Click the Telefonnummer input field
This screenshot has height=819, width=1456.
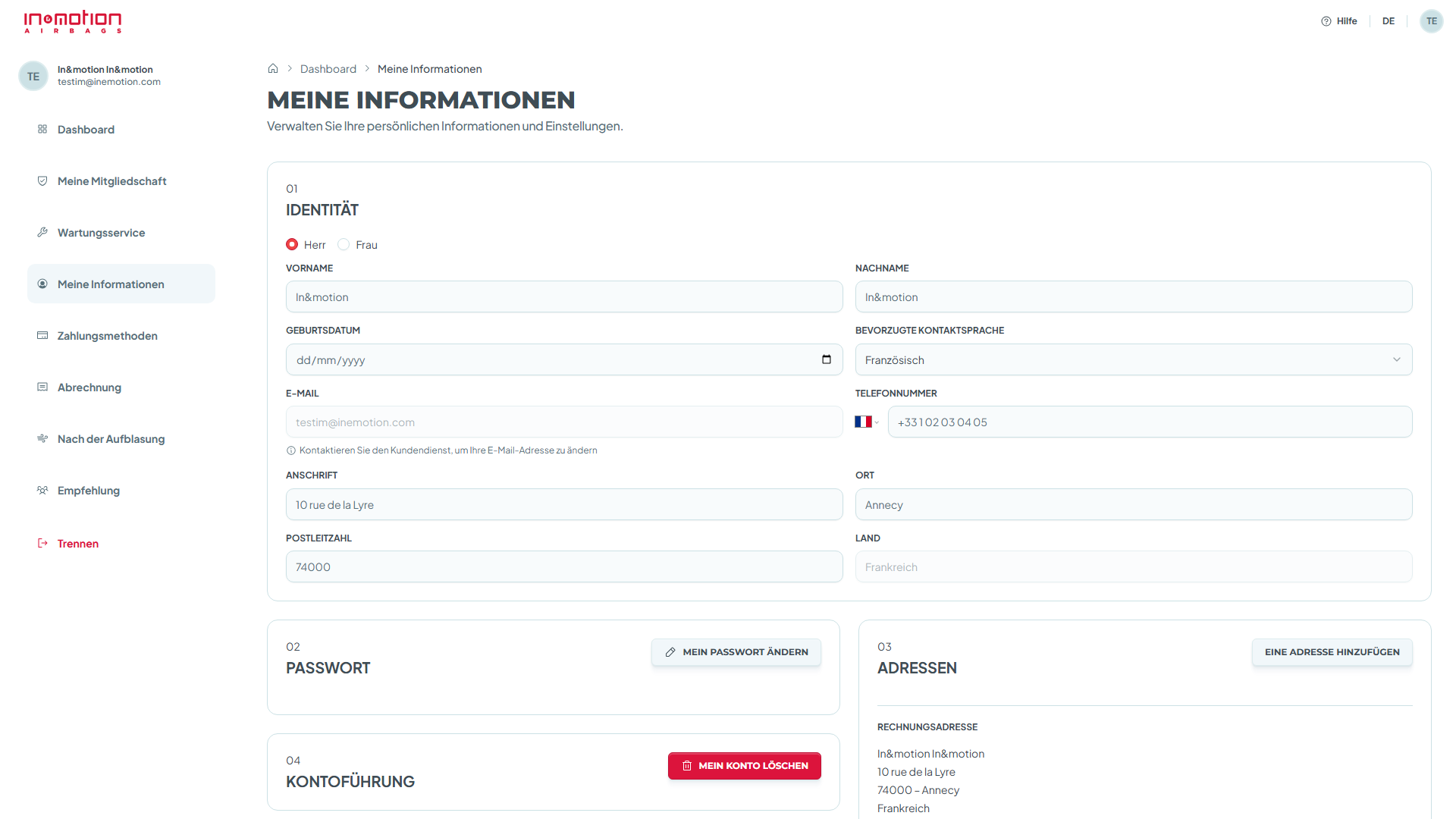tap(1150, 422)
